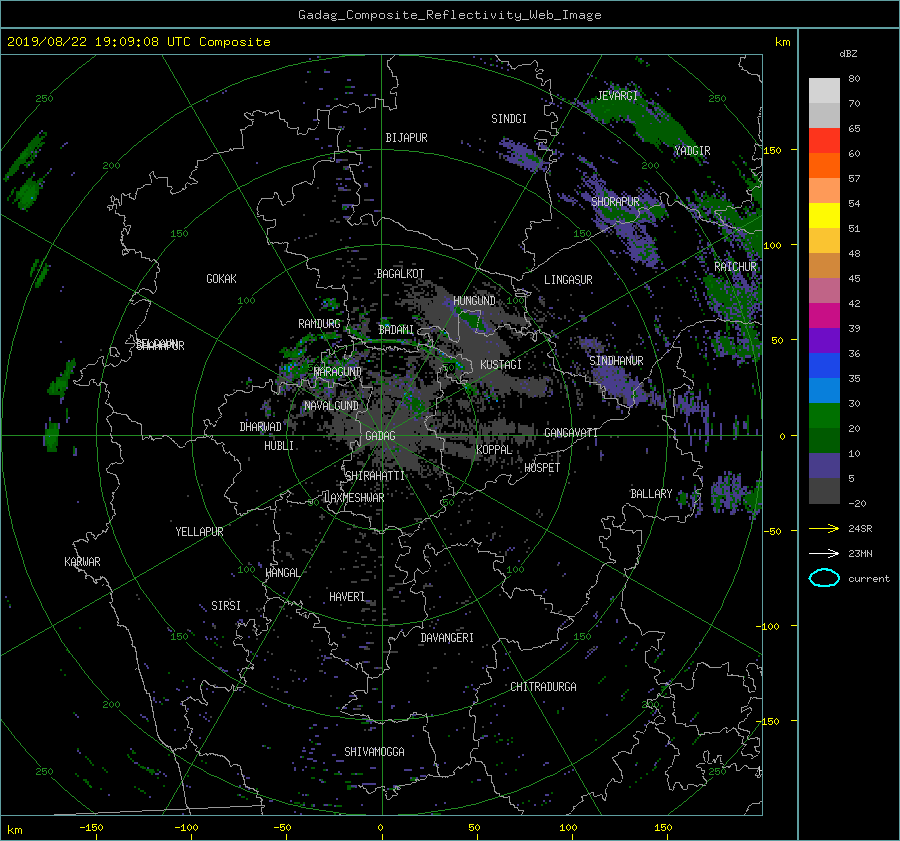Click the magenta 42 dBZ color swatch

(824, 315)
